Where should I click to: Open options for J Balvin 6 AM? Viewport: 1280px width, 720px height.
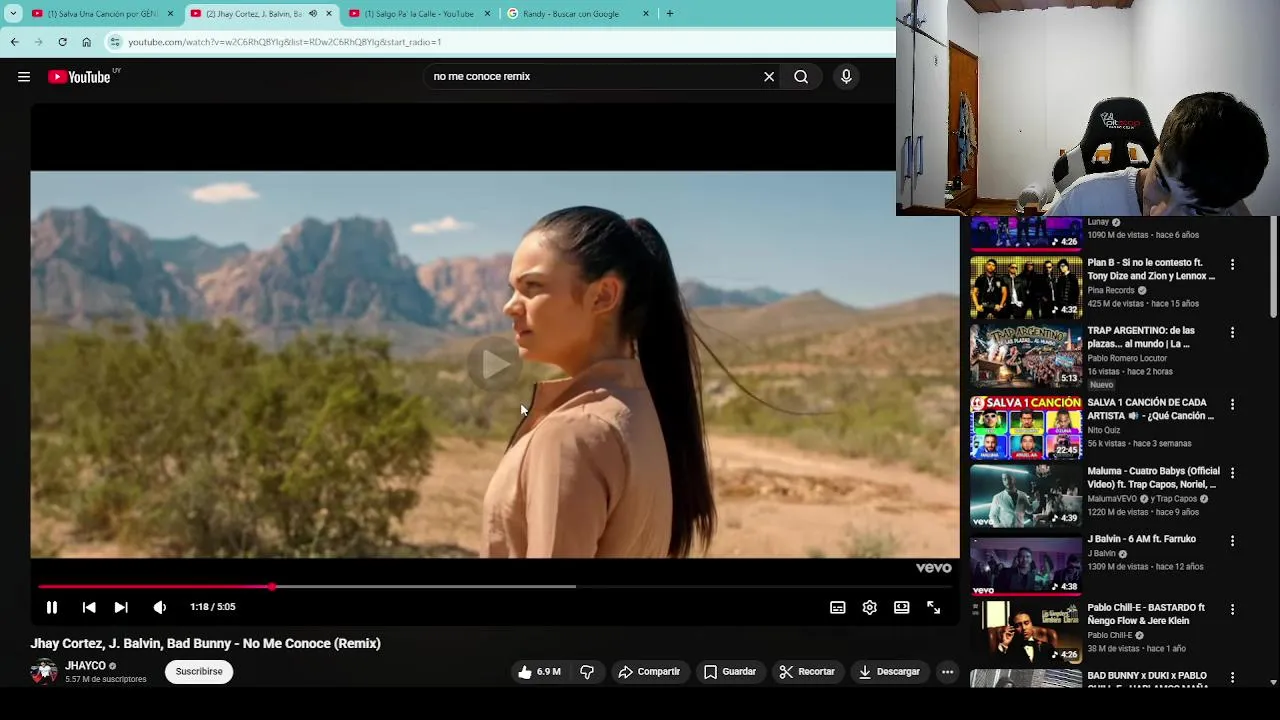(1232, 541)
